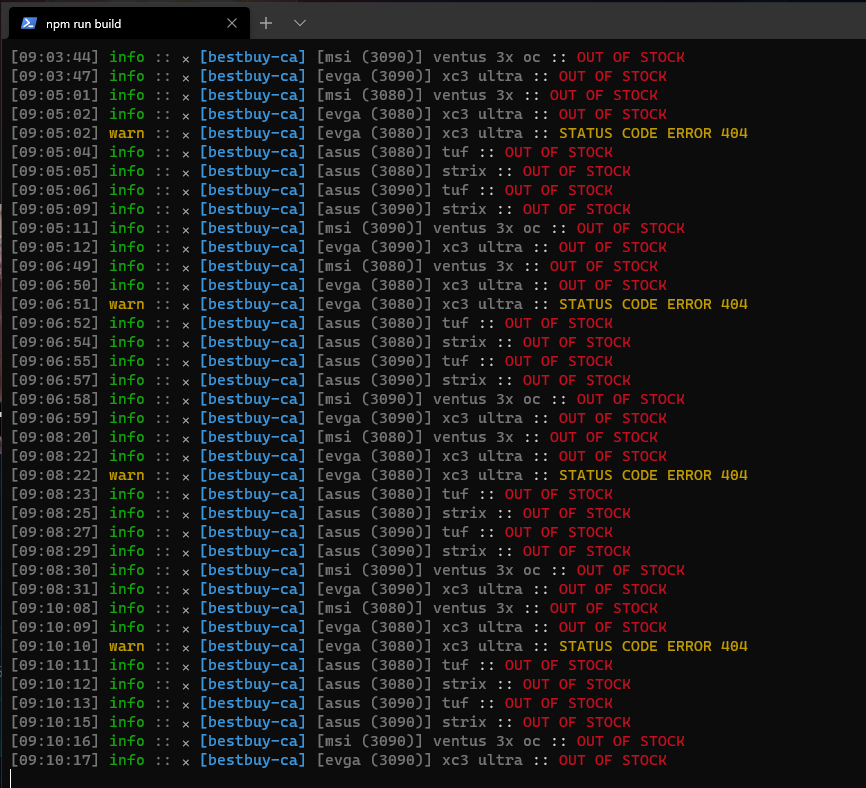Click 'xc3 ultra' in the 09:06:50 line

click(x=482, y=285)
